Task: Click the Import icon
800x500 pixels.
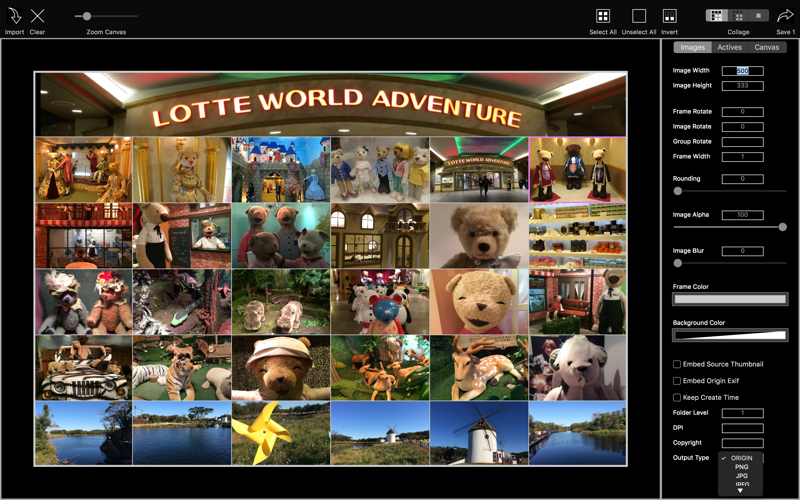Action: pyautogui.click(x=15, y=16)
